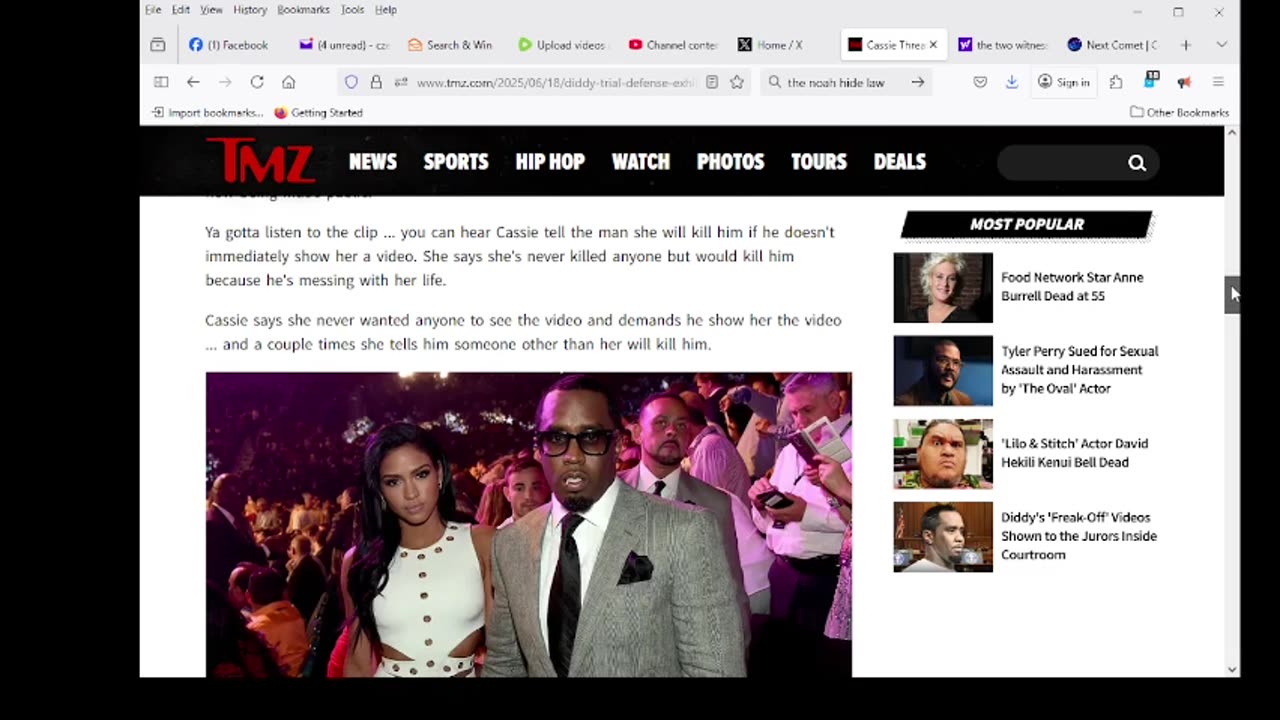
Task: Open a new tab with plus button
Action: point(1186,45)
